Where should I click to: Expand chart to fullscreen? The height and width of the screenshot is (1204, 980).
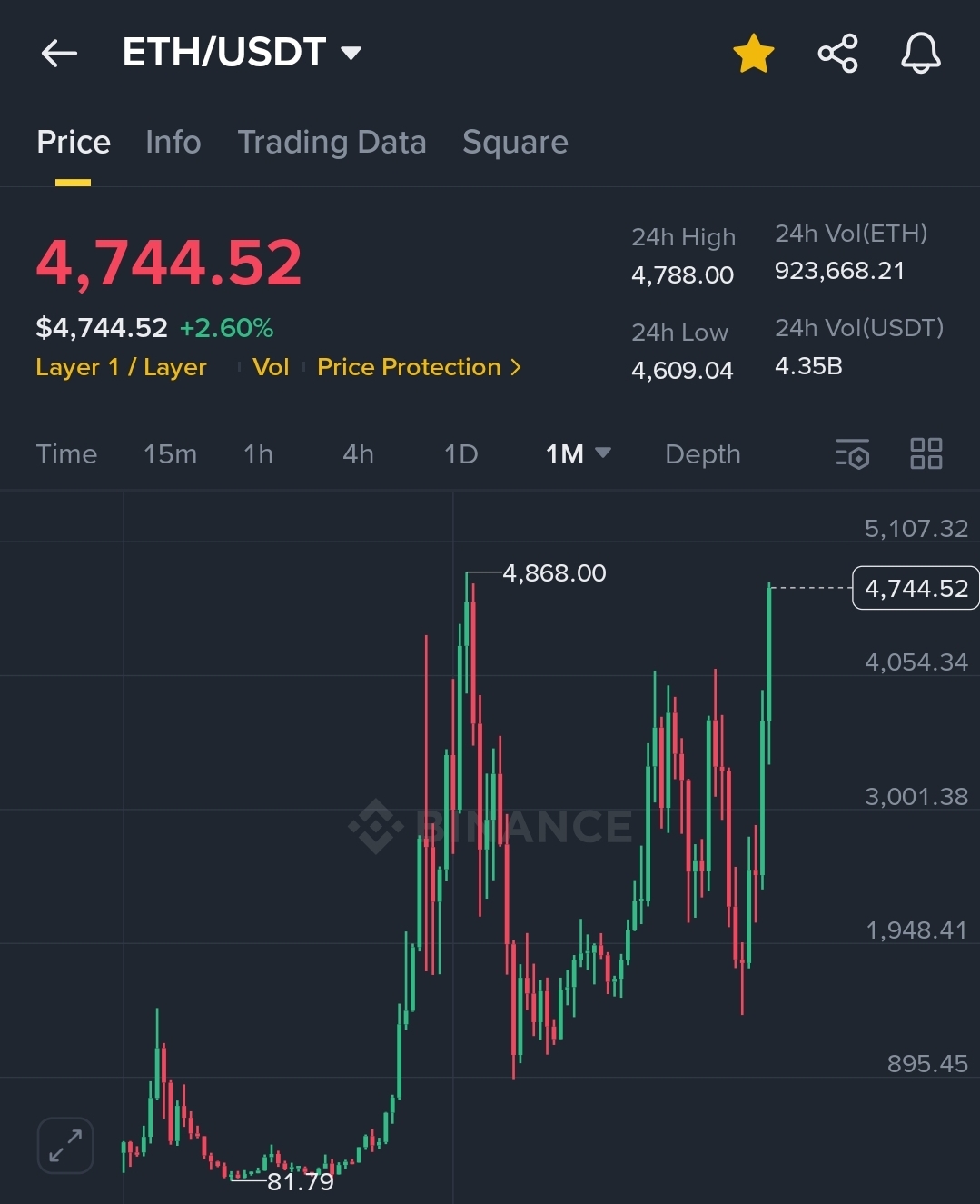pyautogui.click(x=65, y=1145)
